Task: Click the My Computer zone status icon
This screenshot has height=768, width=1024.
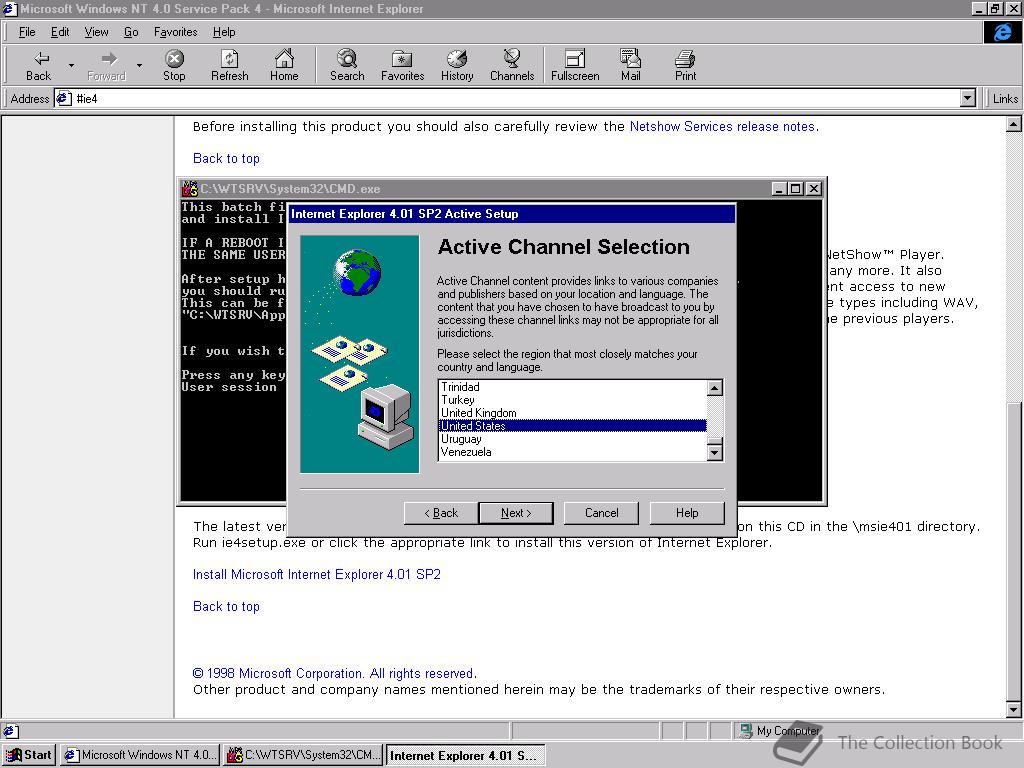Action: pos(745,731)
